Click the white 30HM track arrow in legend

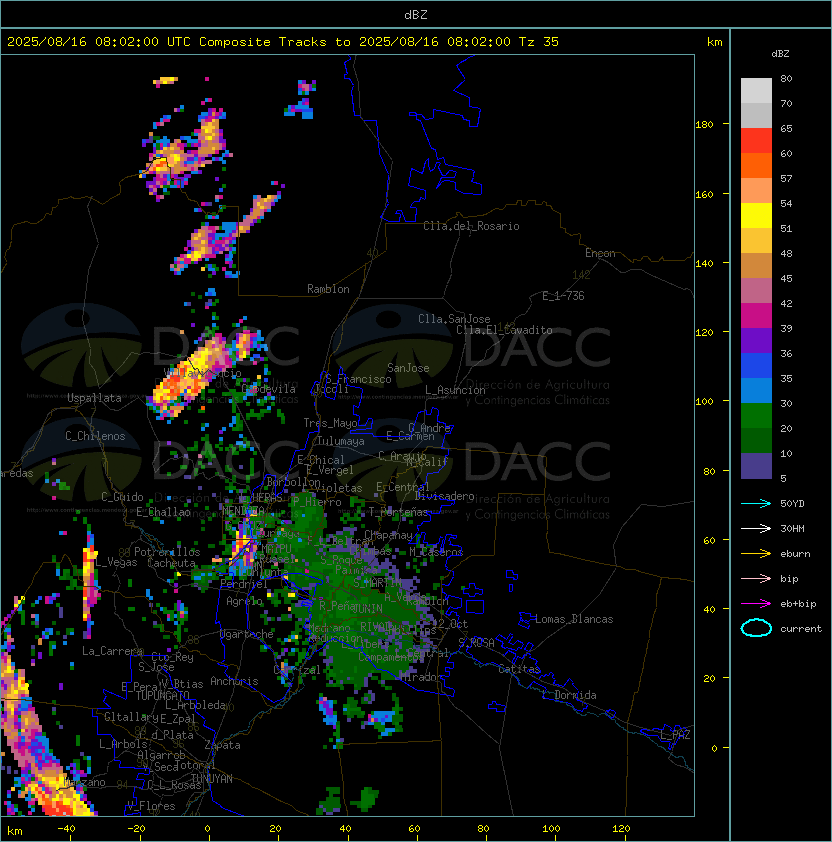[x=756, y=528]
